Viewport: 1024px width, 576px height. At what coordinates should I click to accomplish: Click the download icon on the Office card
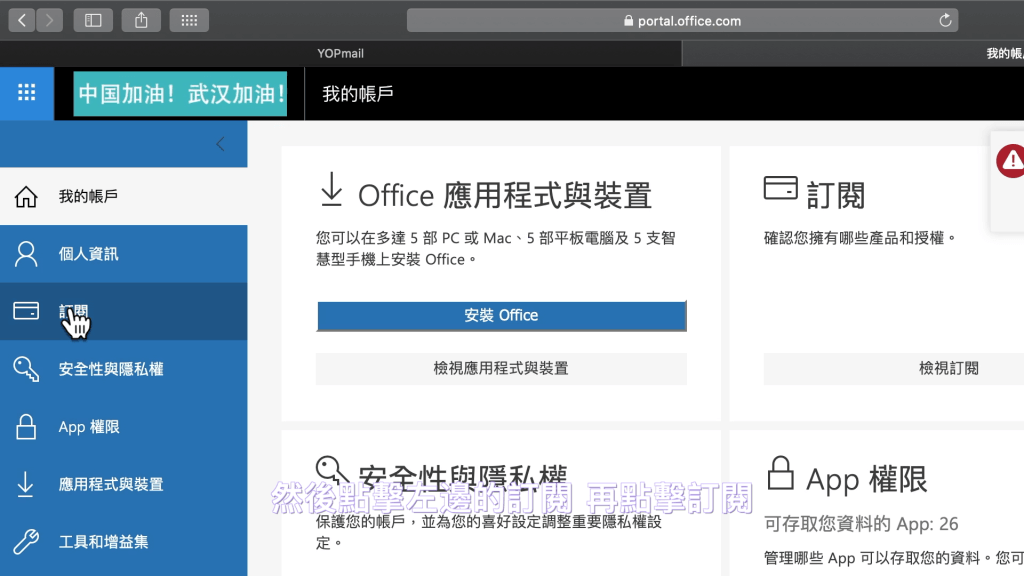pos(332,189)
